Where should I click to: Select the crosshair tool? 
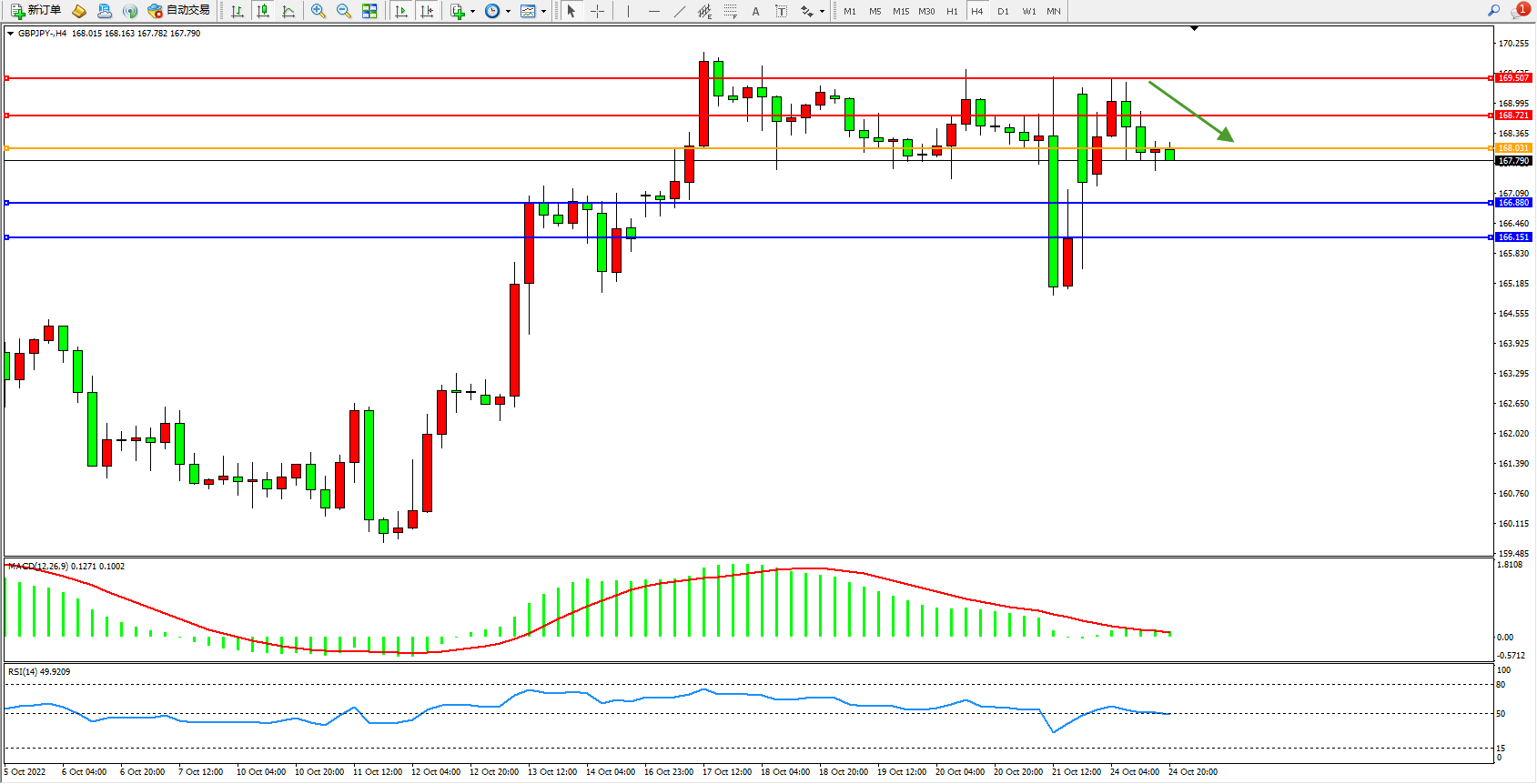click(597, 11)
